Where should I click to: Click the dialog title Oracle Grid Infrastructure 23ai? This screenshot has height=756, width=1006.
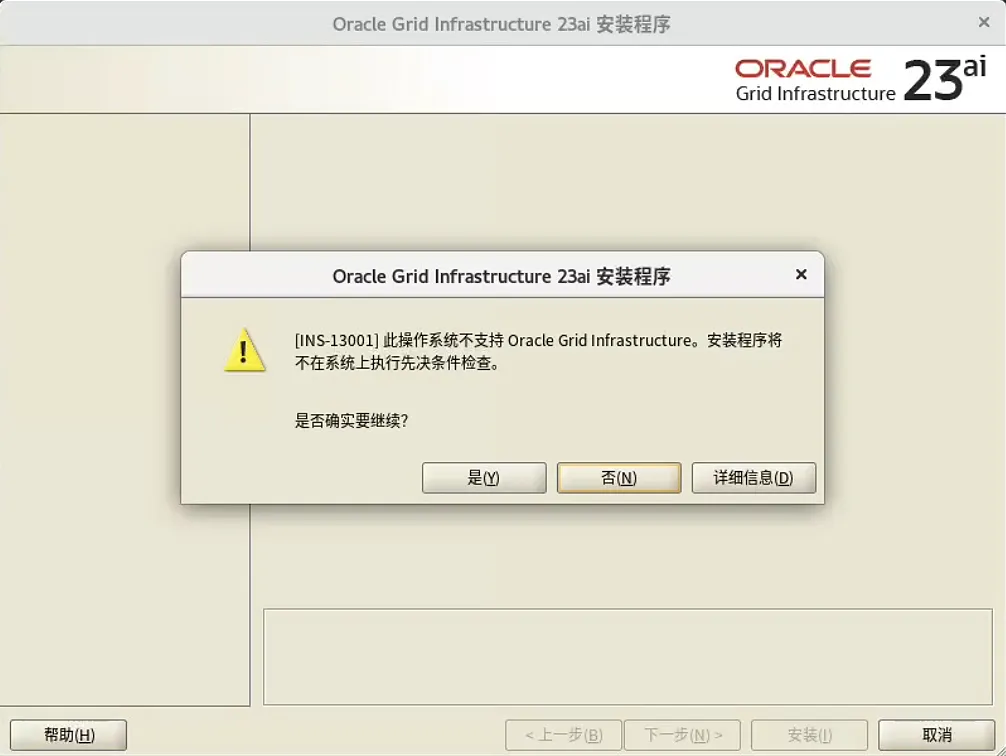[x=502, y=276]
